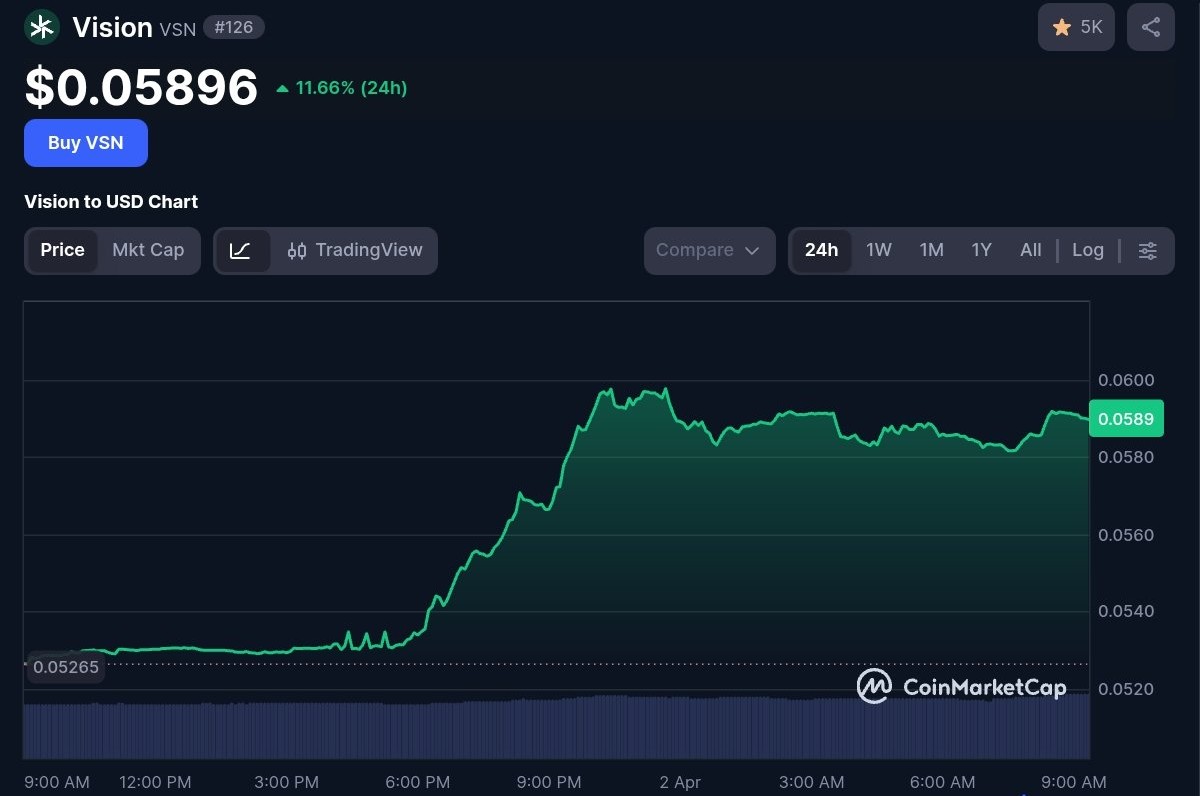The width and height of the screenshot is (1200, 796).
Task: Click the 0.05265 opening price label
Action: 66,667
